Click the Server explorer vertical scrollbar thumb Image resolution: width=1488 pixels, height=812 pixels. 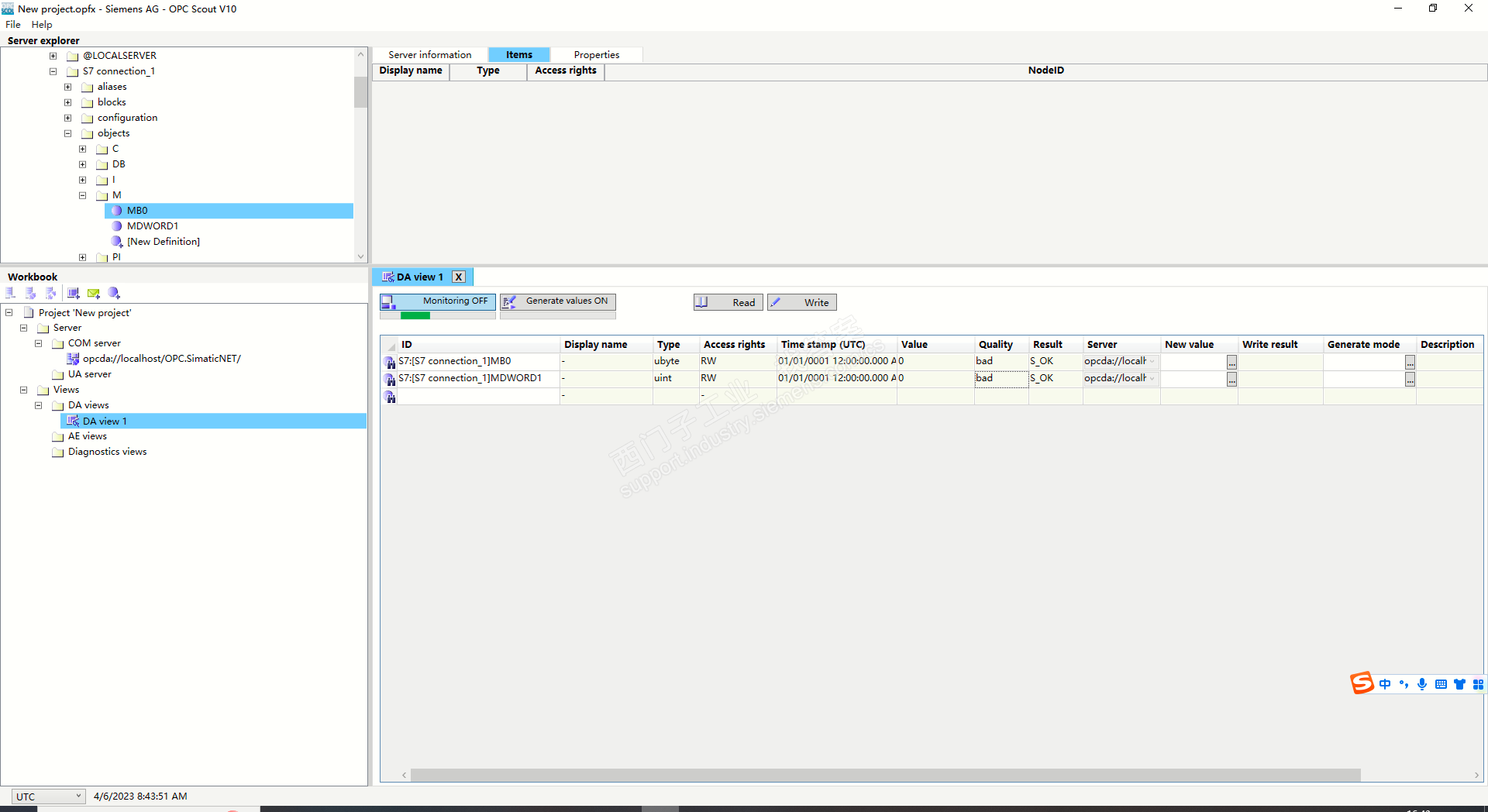pos(360,92)
